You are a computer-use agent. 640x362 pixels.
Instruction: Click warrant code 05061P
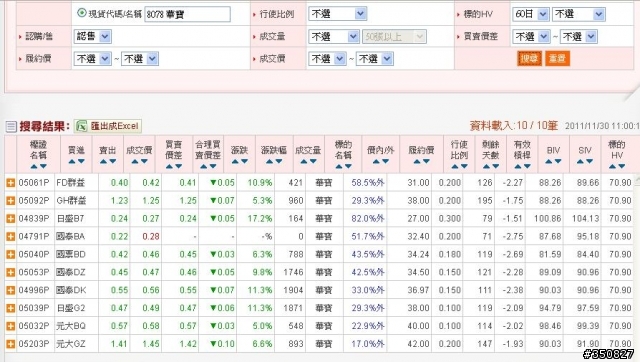point(33,183)
